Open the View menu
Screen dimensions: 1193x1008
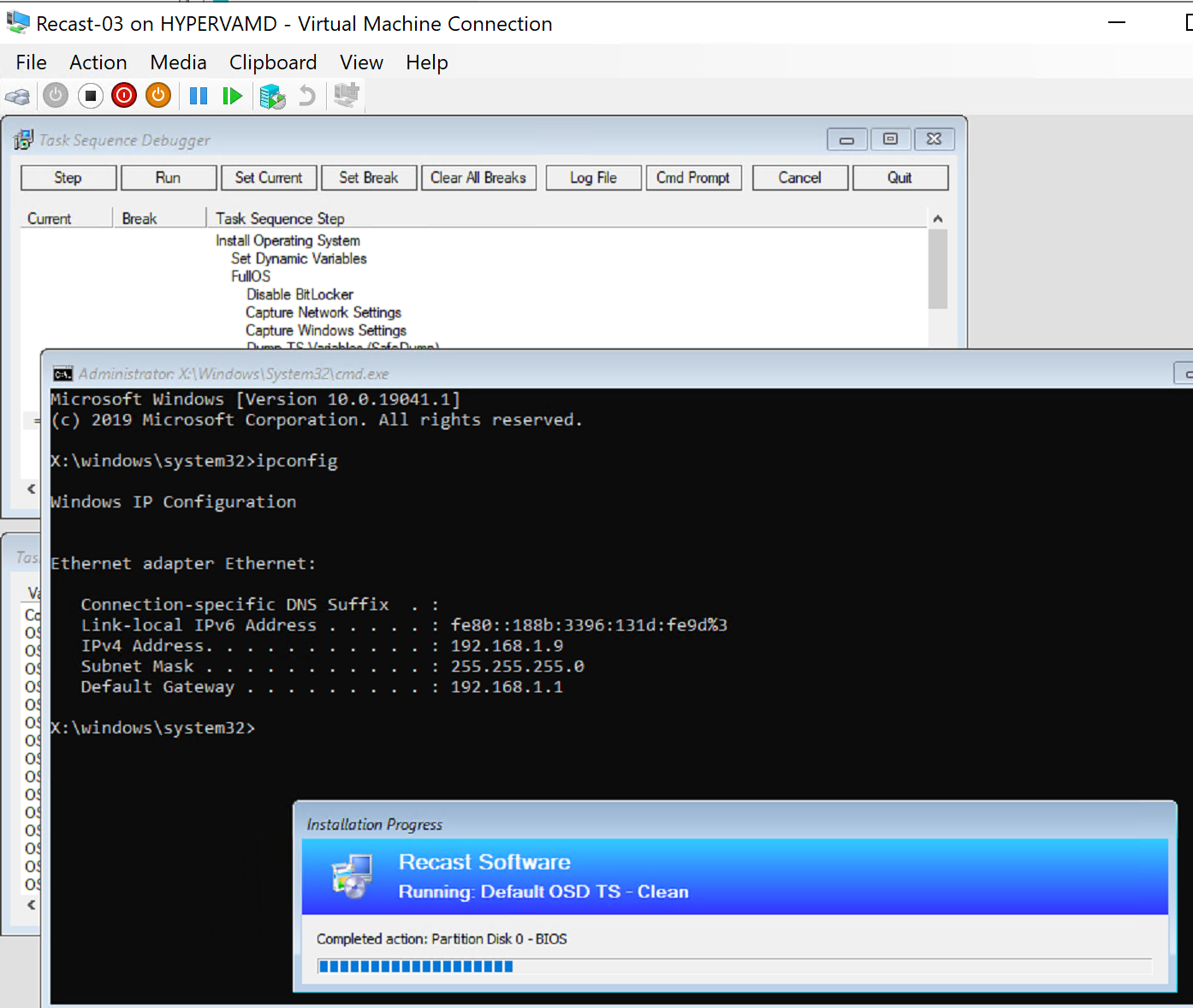(x=361, y=62)
